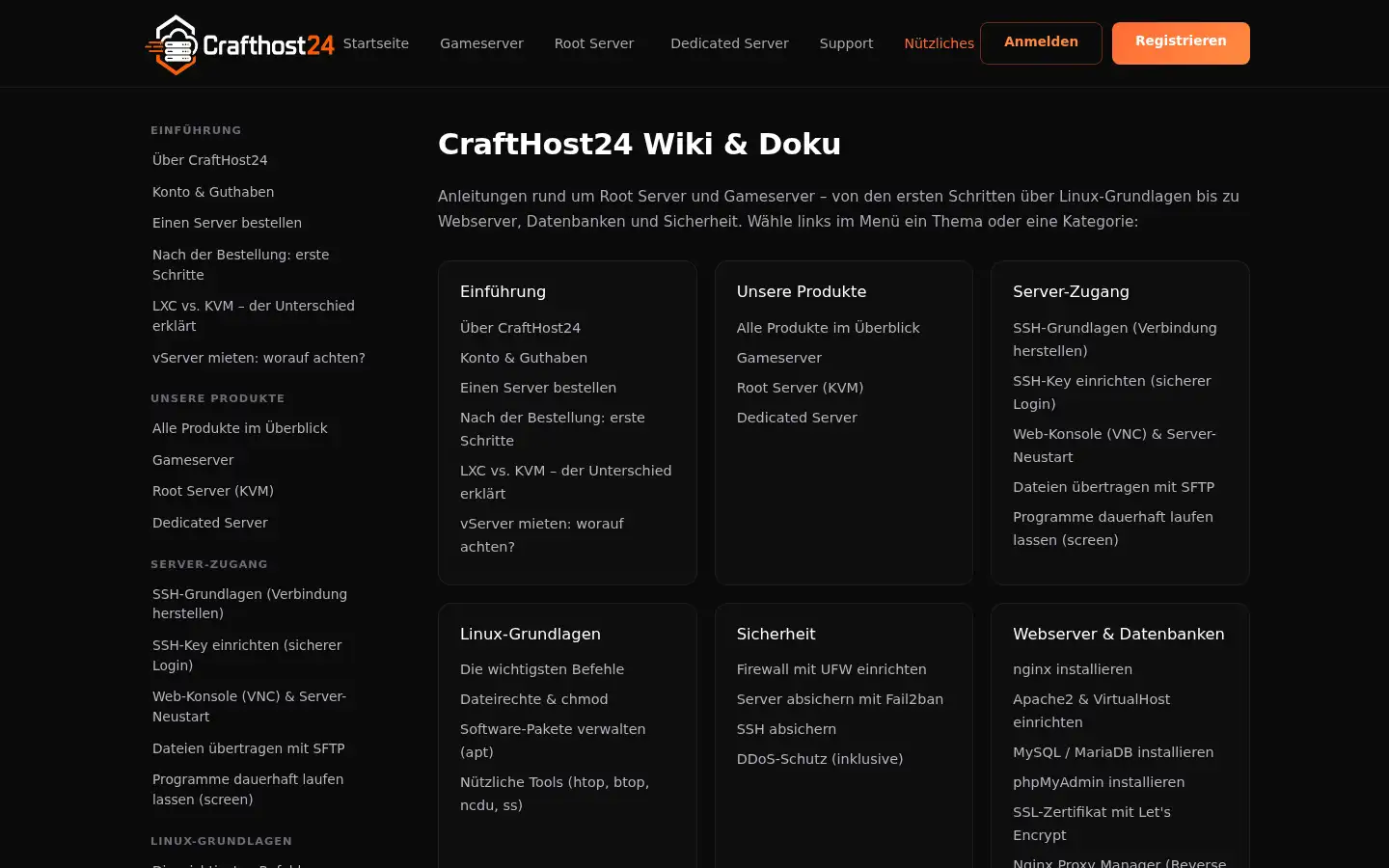1389x868 pixels.
Task: Open SSH-Key einrichten in the left sidebar
Action: (x=247, y=655)
